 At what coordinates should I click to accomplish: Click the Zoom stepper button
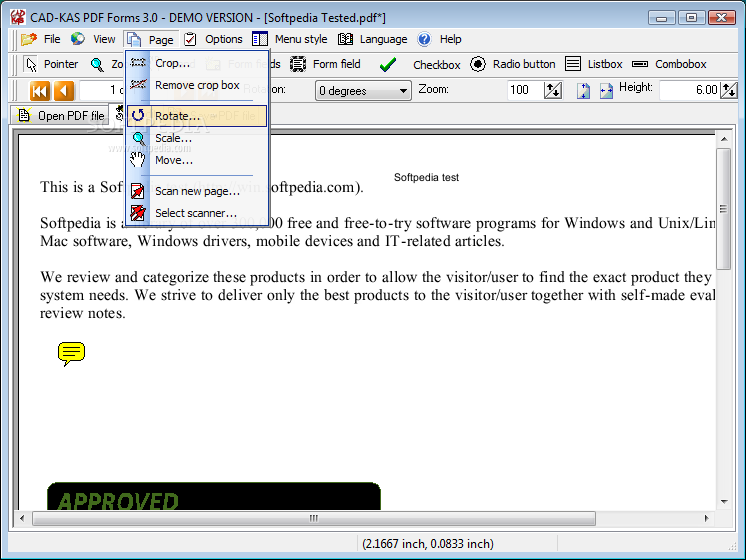pos(553,90)
